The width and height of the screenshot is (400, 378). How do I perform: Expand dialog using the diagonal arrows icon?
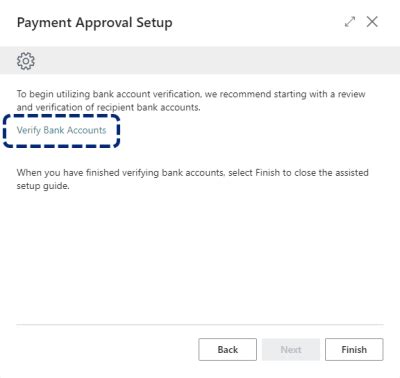[x=350, y=22]
